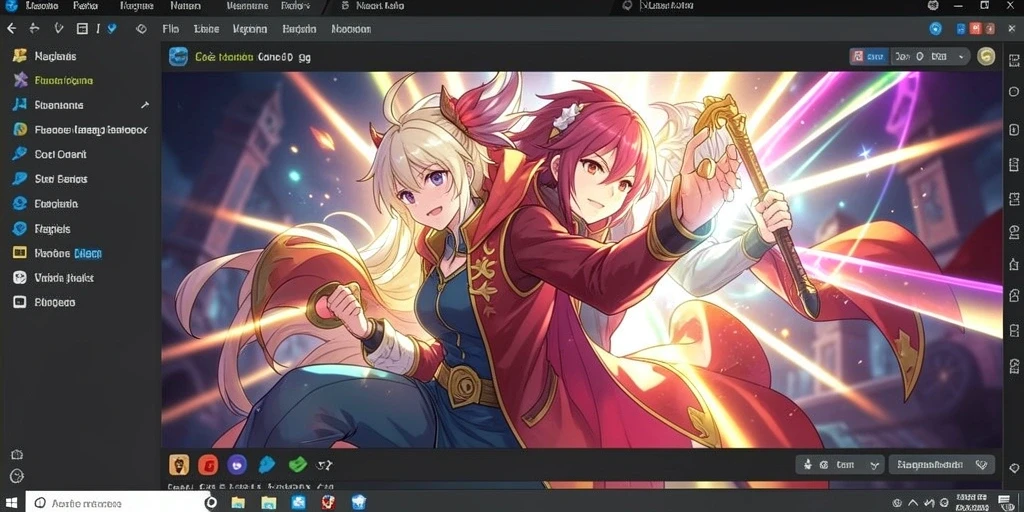
Task: Click the blue tag icon under the image
Action: (x=267, y=464)
